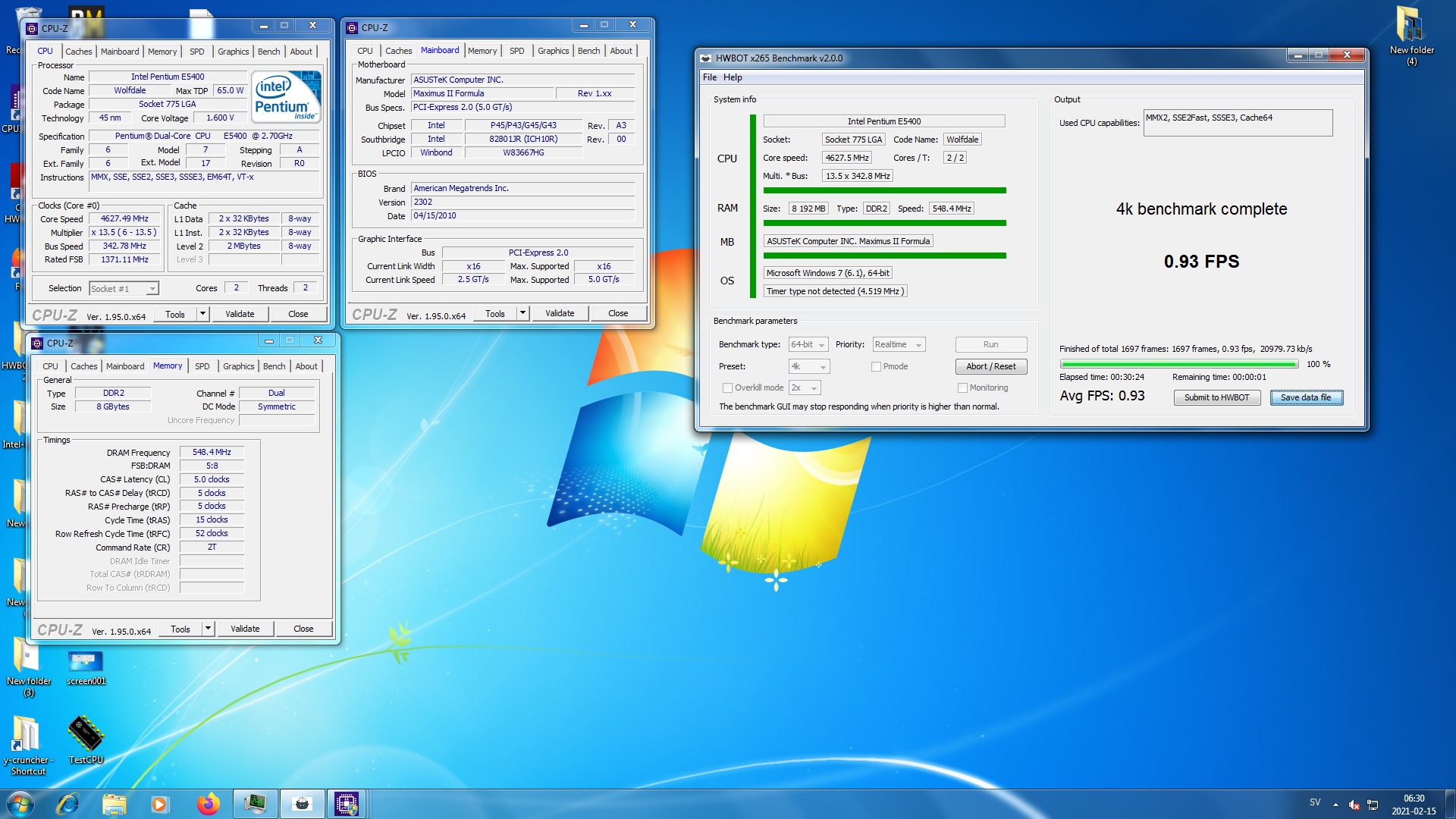This screenshot has width=1456, height=819.
Task: Expand Tools arrow in CPU-Z CPU window
Action: (202, 314)
